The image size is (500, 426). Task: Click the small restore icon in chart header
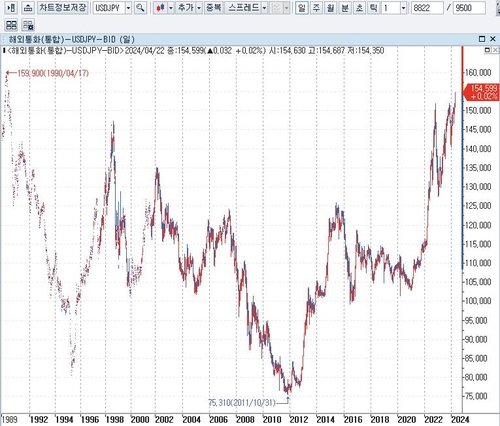tap(487, 50)
